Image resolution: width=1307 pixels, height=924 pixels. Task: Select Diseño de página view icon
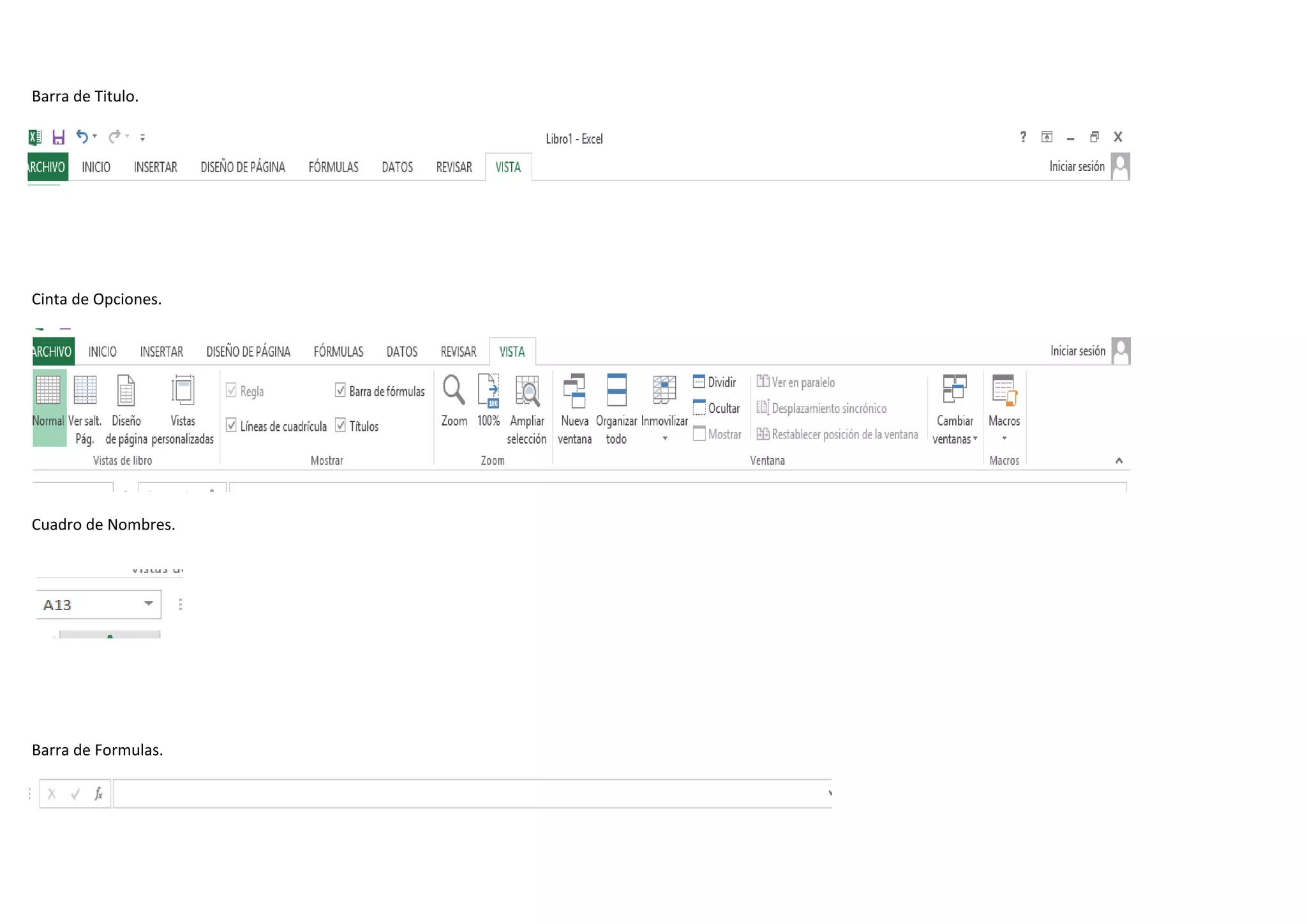tap(126, 391)
